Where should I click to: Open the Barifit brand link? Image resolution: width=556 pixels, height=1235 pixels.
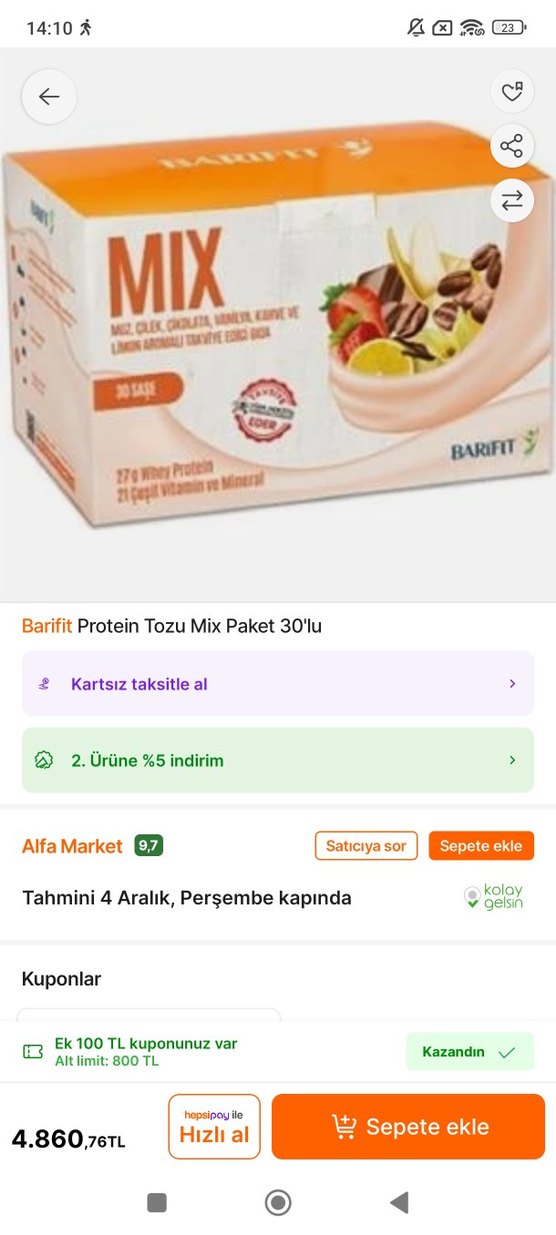(47, 626)
